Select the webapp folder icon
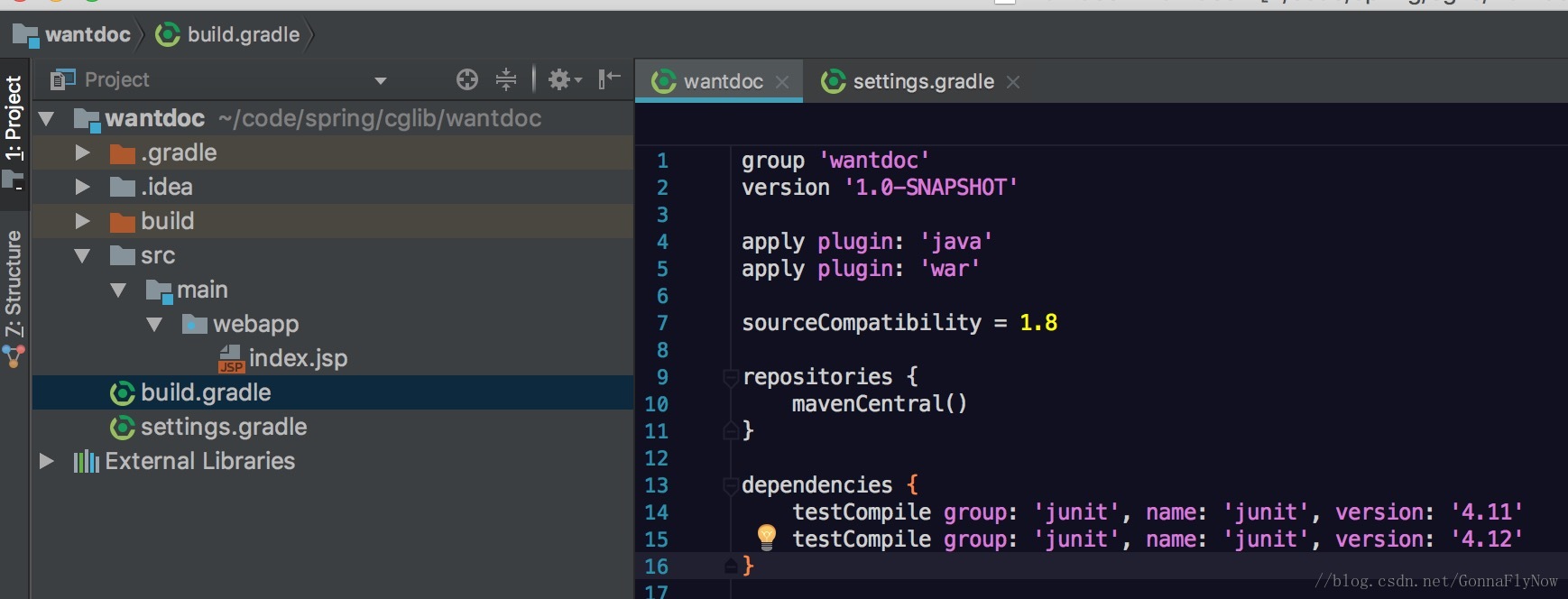The height and width of the screenshot is (599, 1568). click(x=194, y=325)
